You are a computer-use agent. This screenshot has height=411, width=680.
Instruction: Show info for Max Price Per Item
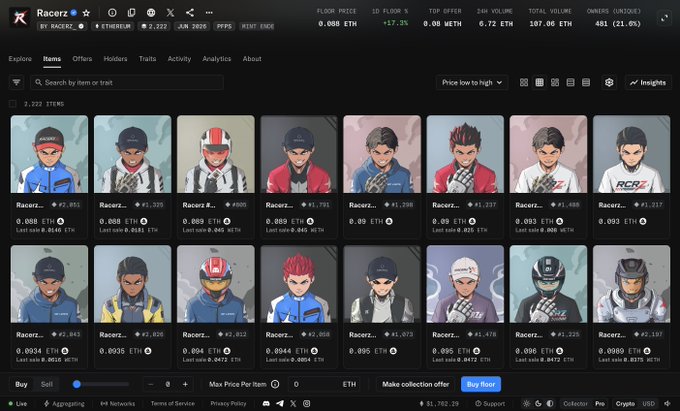coord(275,384)
